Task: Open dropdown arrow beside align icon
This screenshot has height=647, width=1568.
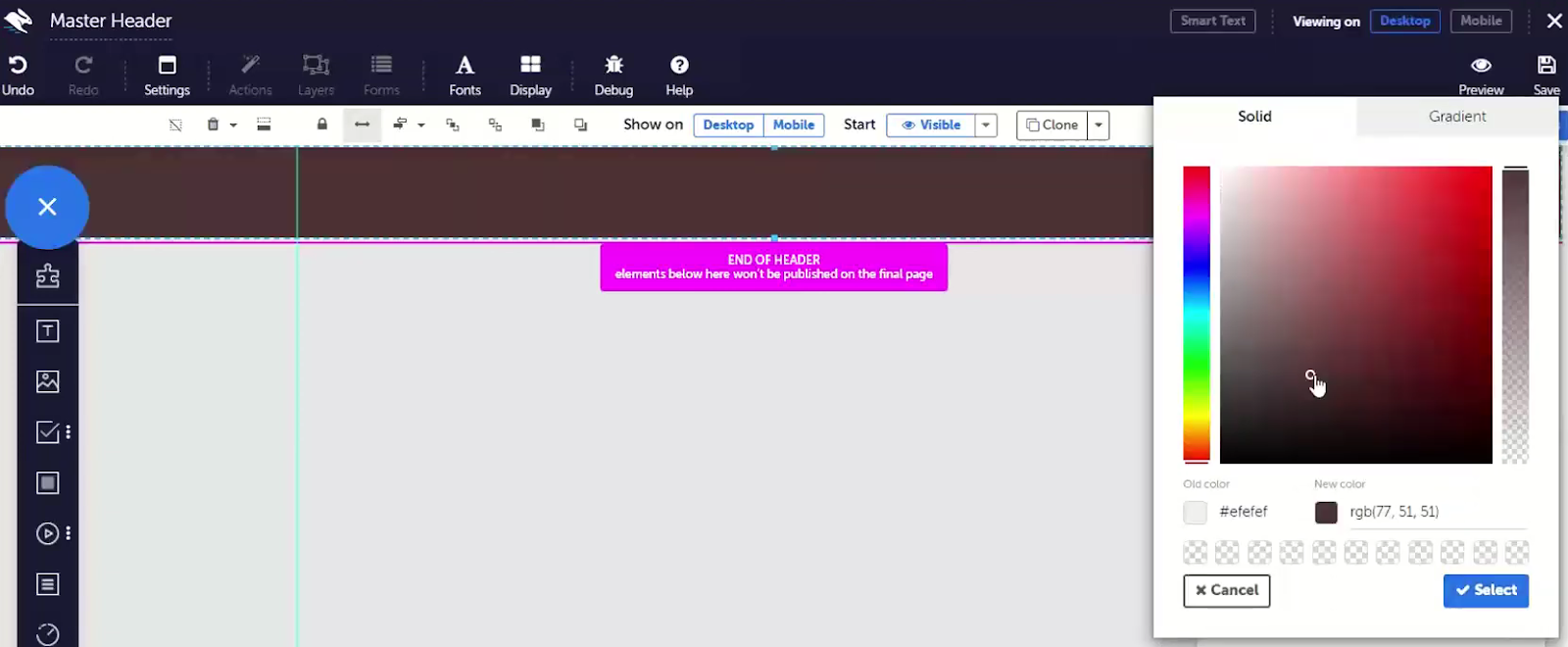Action: point(421,125)
